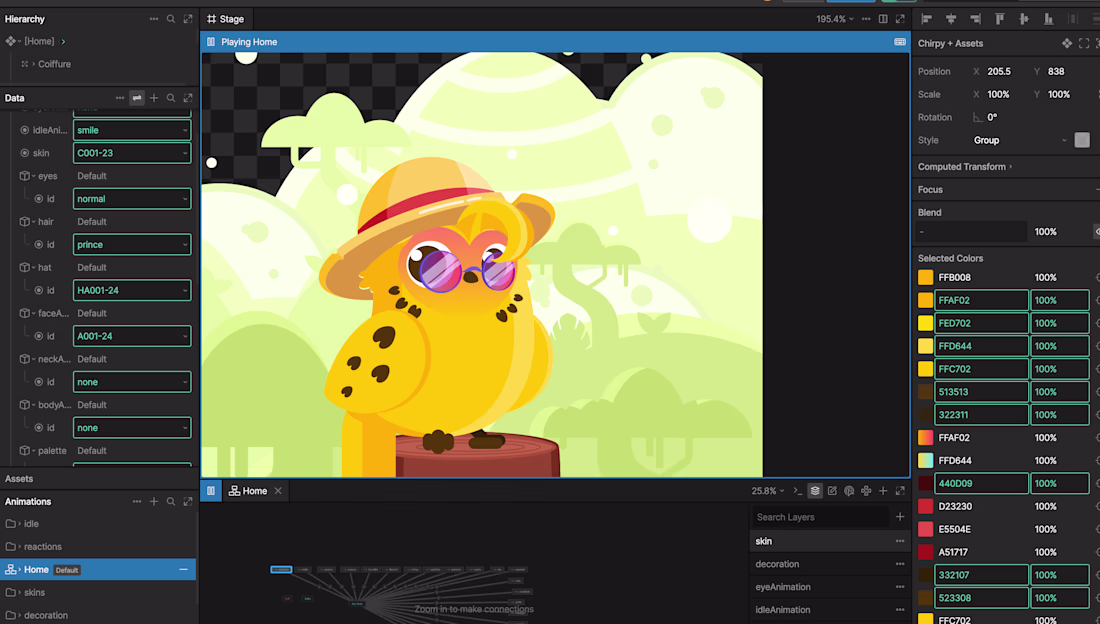Open the console icon in the timeline toolbar
This screenshot has height=624, width=1100.
pyautogui.click(x=798, y=491)
